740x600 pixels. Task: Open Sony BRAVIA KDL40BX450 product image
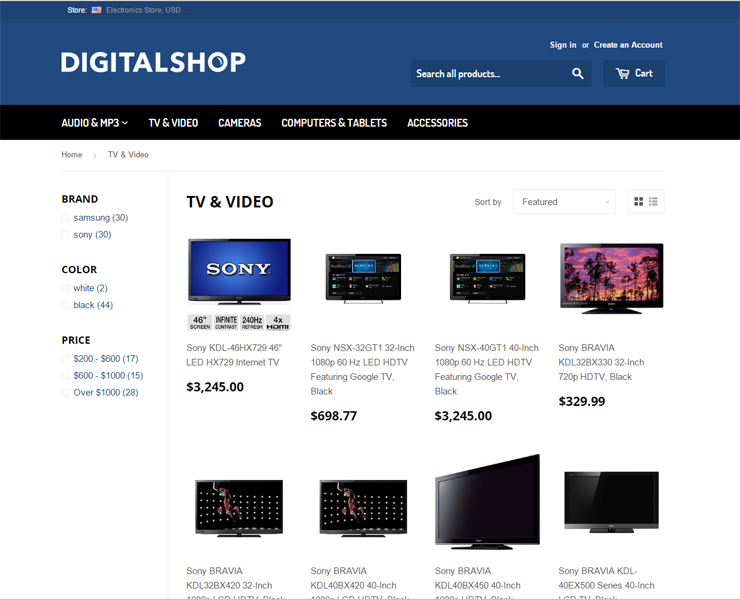tap(488, 502)
